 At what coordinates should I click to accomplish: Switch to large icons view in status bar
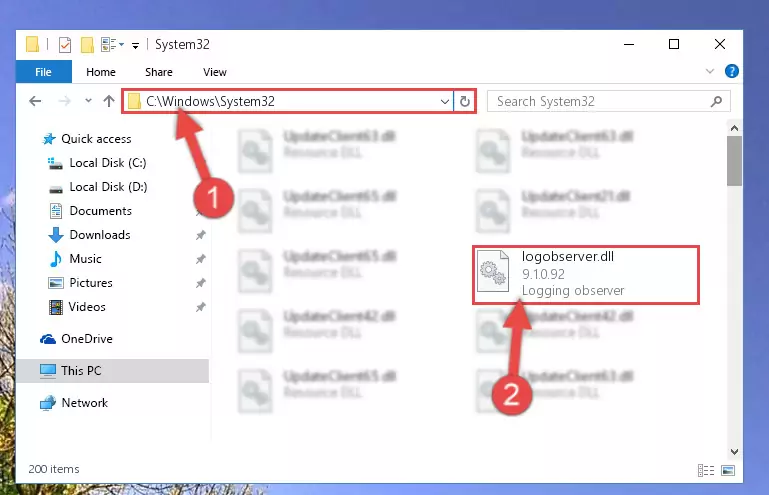(x=728, y=470)
